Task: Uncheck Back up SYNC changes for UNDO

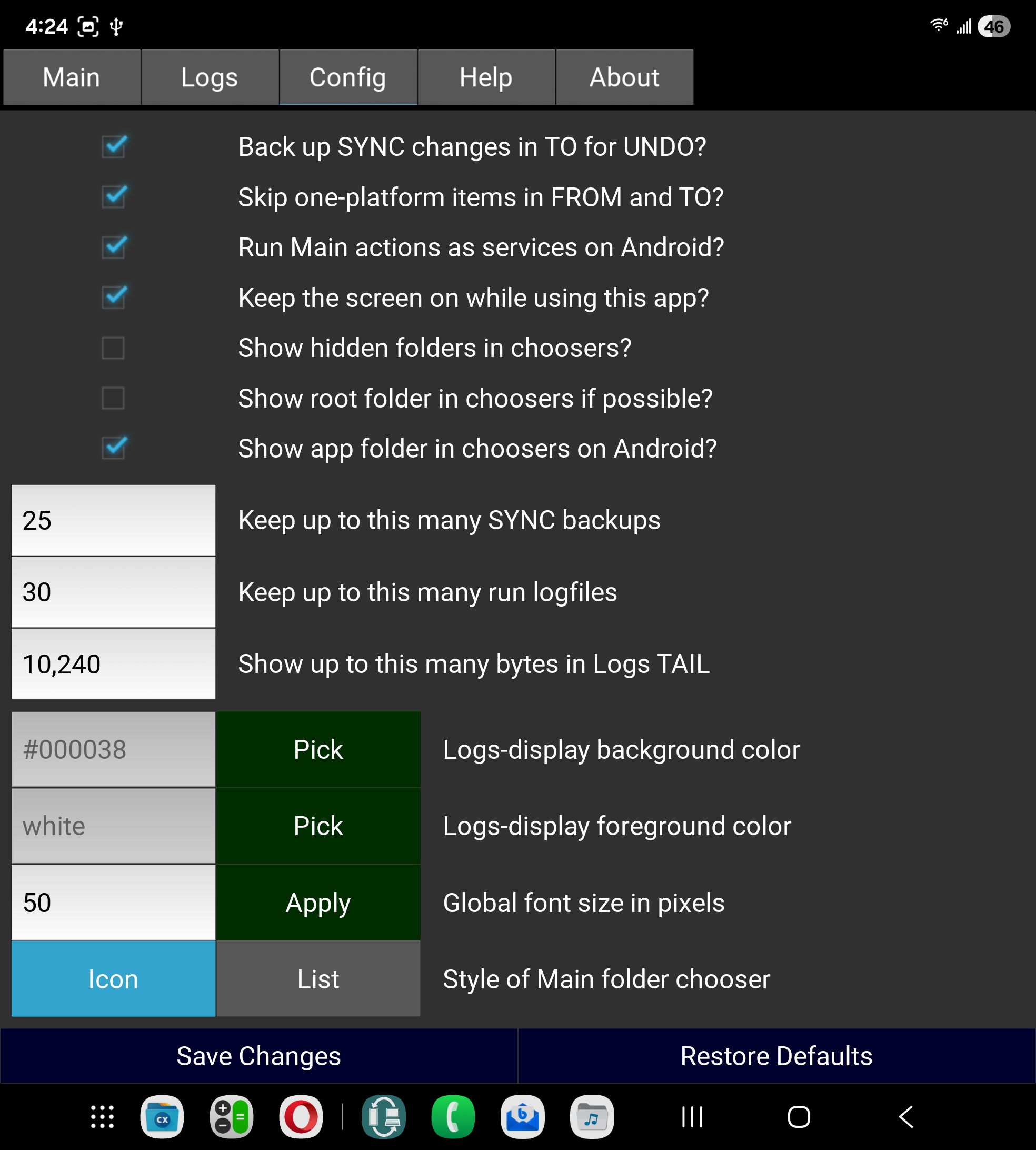Action: (x=114, y=147)
